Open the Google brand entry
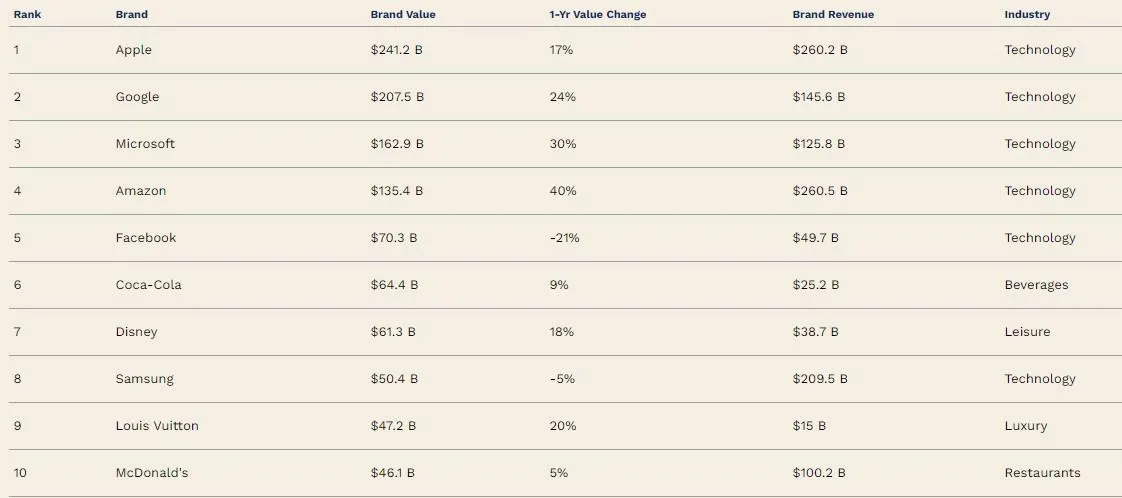The width and height of the screenshot is (1122, 498). [x=137, y=97]
